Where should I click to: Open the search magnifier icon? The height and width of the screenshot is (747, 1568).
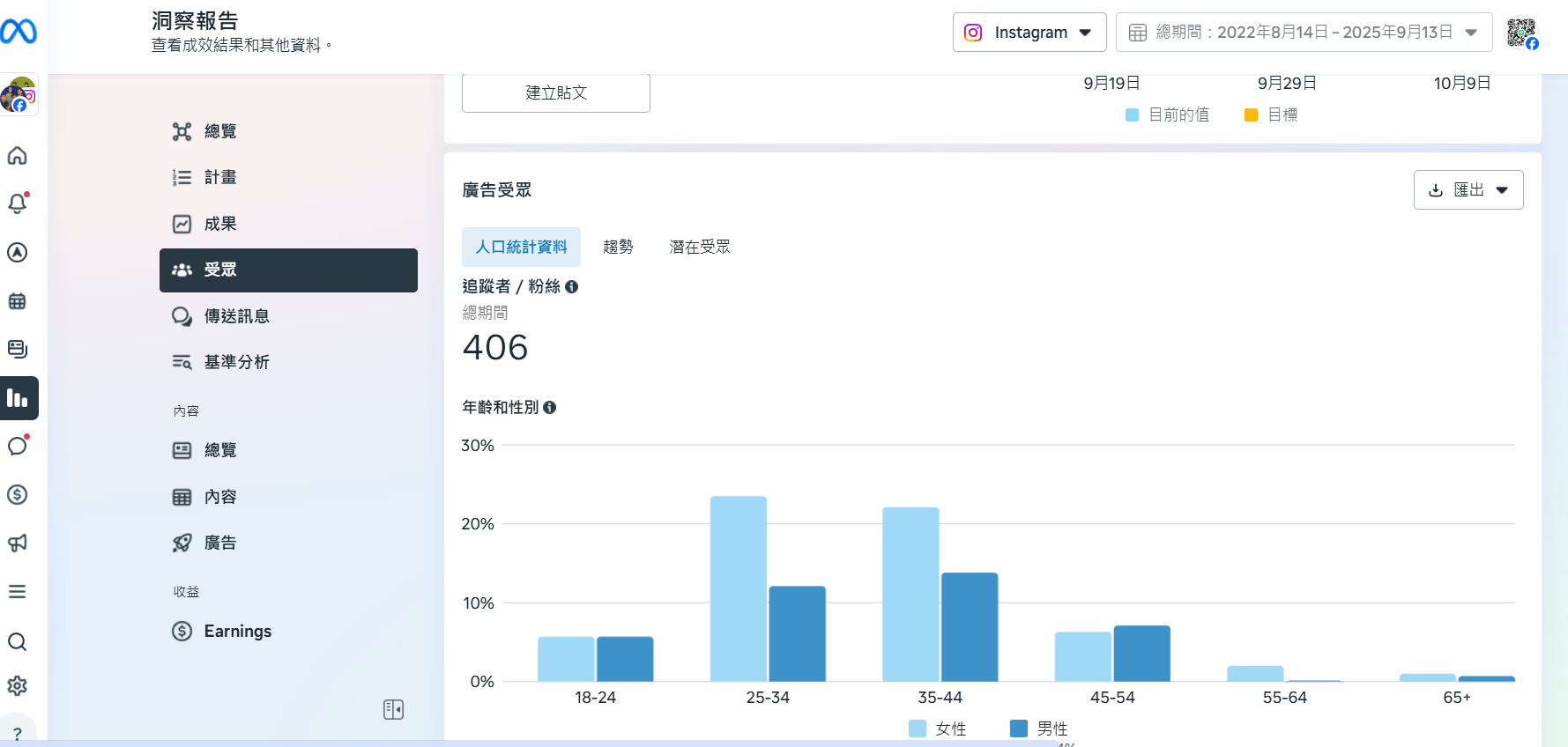point(18,641)
